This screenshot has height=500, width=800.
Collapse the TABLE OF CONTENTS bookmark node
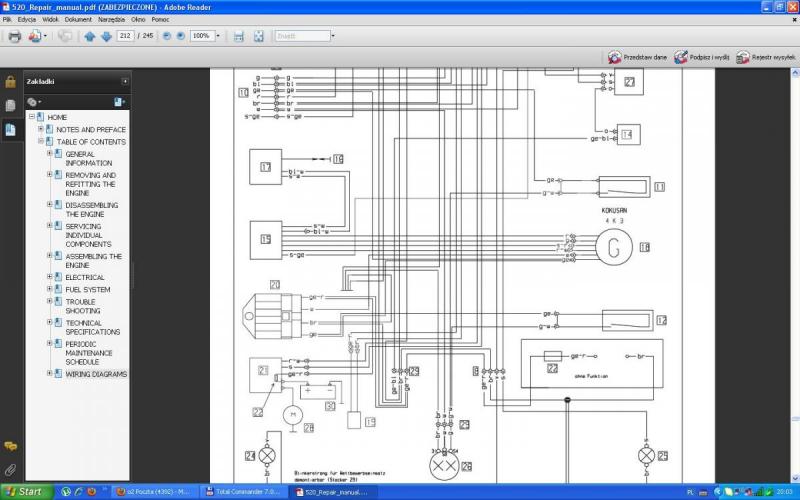pos(40,141)
